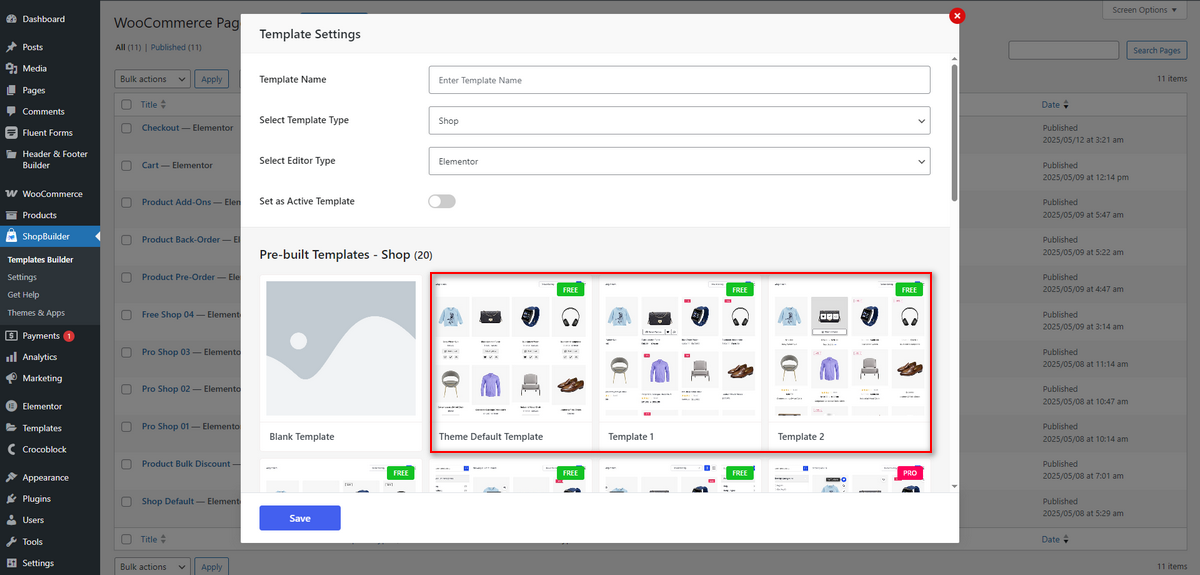Open Get Help submenu item

(x=23, y=295)
